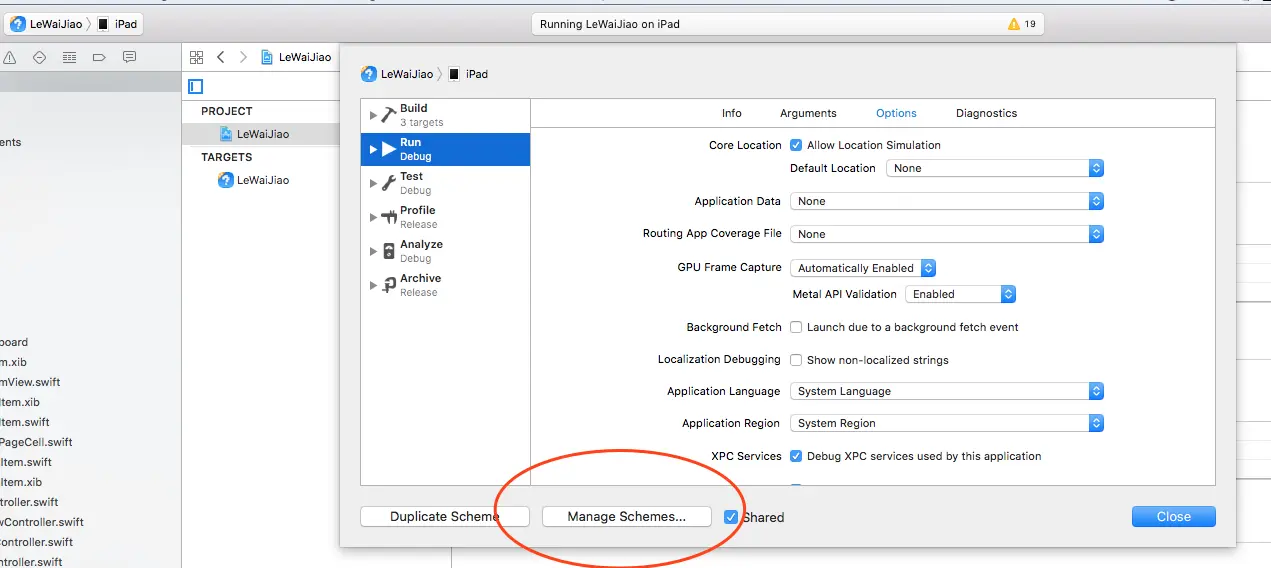Select the Run action play icon
The height and width of the screenshot is (568, 1271).
[388, 149]
